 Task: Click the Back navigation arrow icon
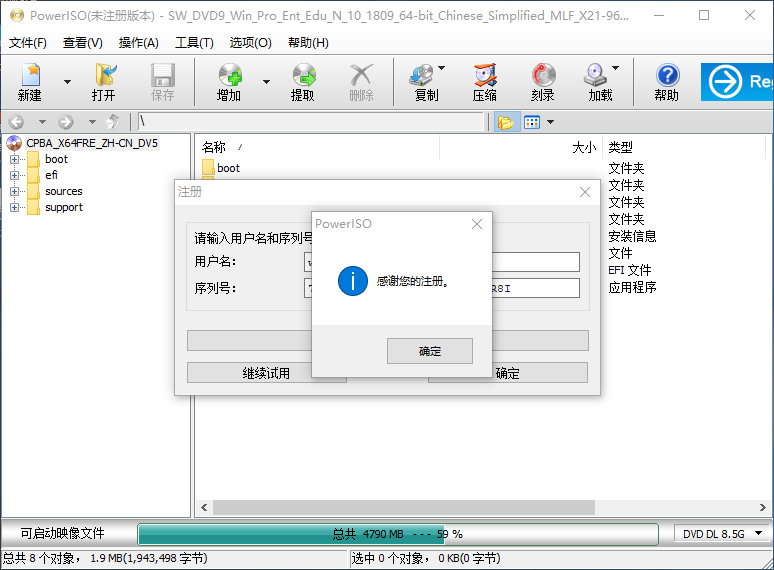16,121
